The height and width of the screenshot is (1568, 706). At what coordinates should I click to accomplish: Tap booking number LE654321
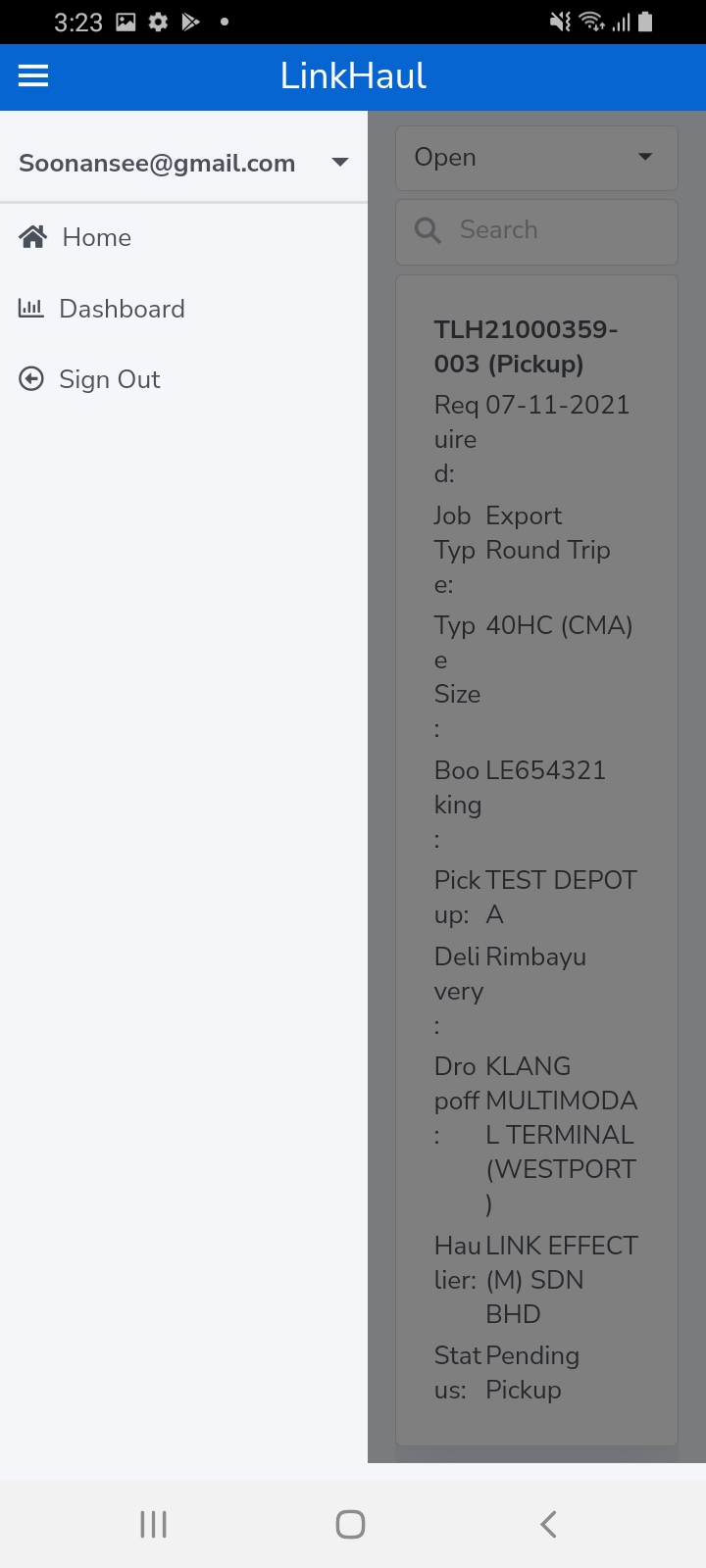pos(545,770)
